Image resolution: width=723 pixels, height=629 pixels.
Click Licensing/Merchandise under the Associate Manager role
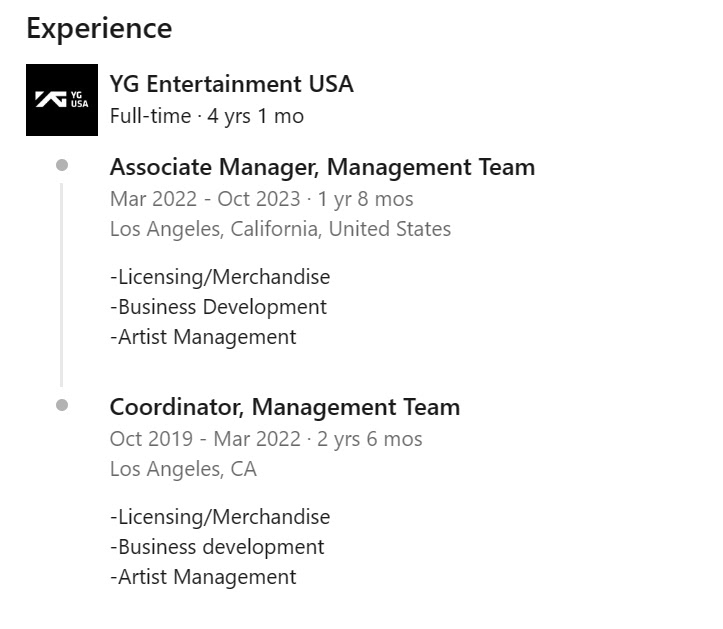pyautogui.click(x=220, y=277)
